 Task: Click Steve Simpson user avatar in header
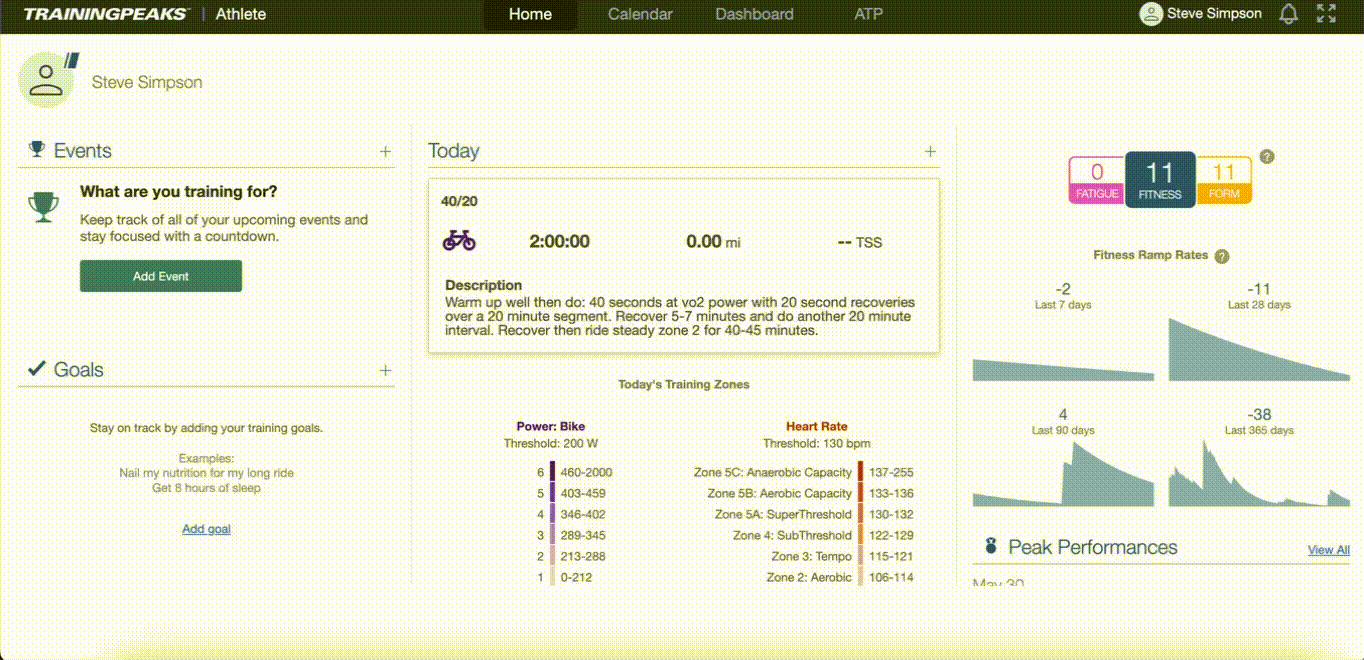coord(1151,14)
